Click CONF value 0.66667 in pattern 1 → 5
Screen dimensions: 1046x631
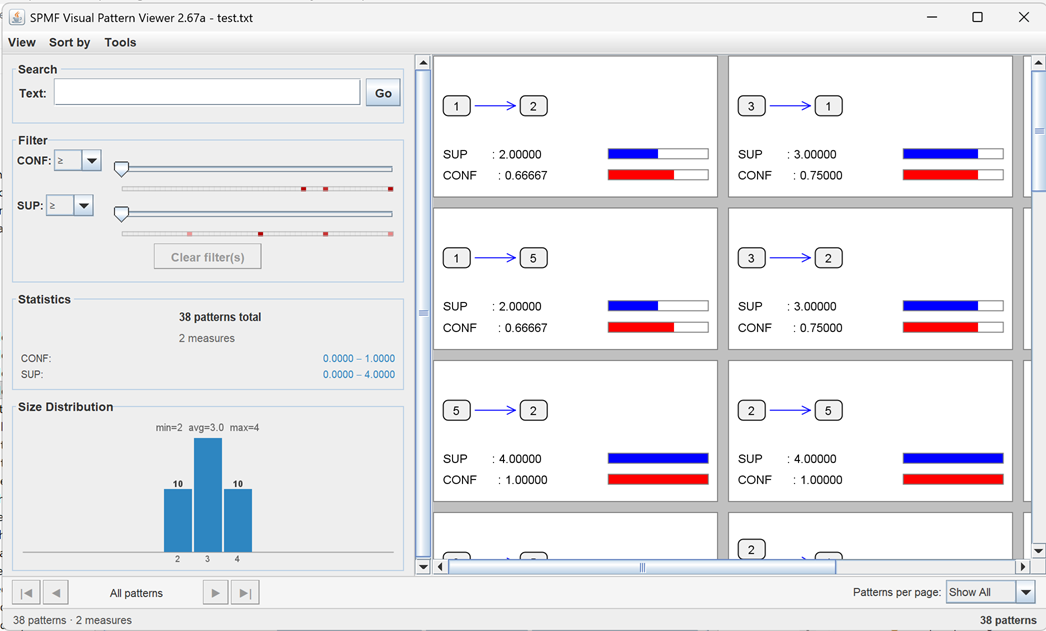click(526, 328)
